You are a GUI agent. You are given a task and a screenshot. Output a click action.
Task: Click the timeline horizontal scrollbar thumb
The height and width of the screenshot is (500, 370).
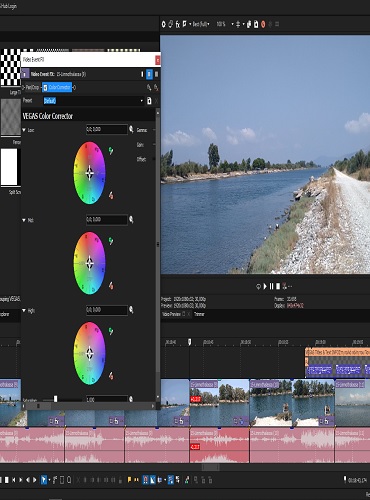(210, 467)
